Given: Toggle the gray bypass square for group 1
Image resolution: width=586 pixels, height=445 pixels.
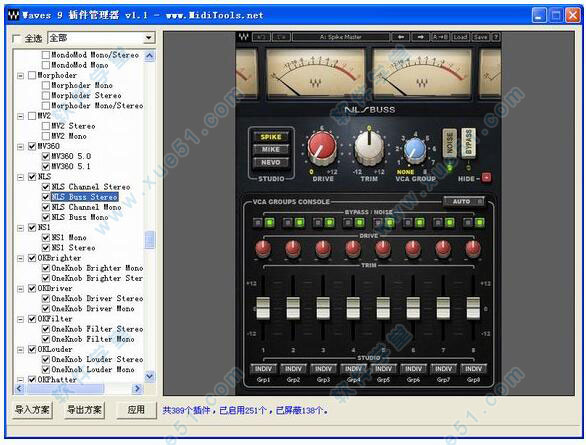Looking at the screenshot, I should (257, 223).
